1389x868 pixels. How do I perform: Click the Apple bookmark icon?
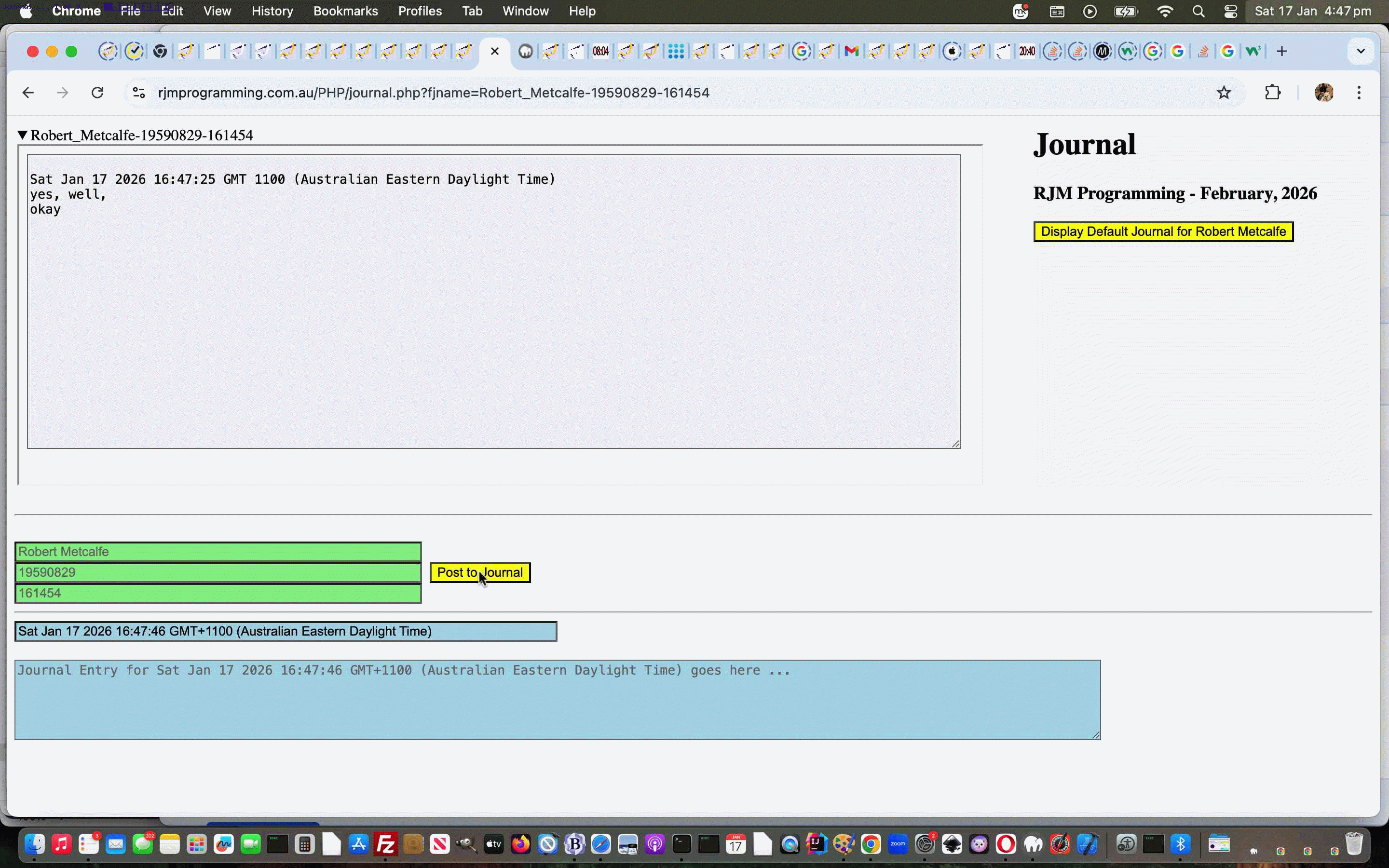[952, 51]
